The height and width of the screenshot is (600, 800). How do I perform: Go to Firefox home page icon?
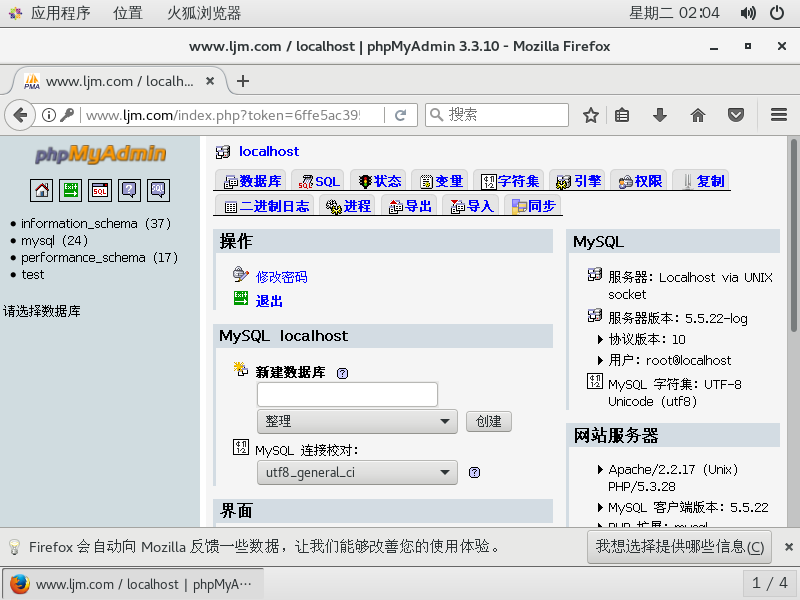pyautogui.click(x=697, y=115)
